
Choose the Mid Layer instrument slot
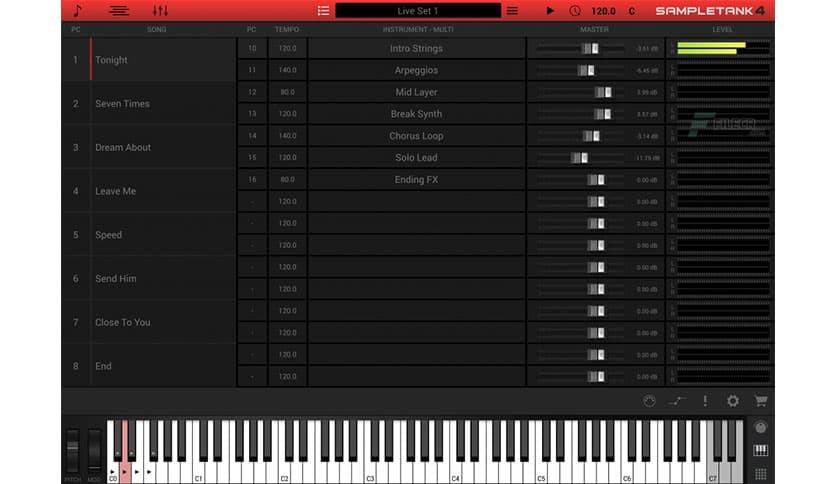[416, 92]
